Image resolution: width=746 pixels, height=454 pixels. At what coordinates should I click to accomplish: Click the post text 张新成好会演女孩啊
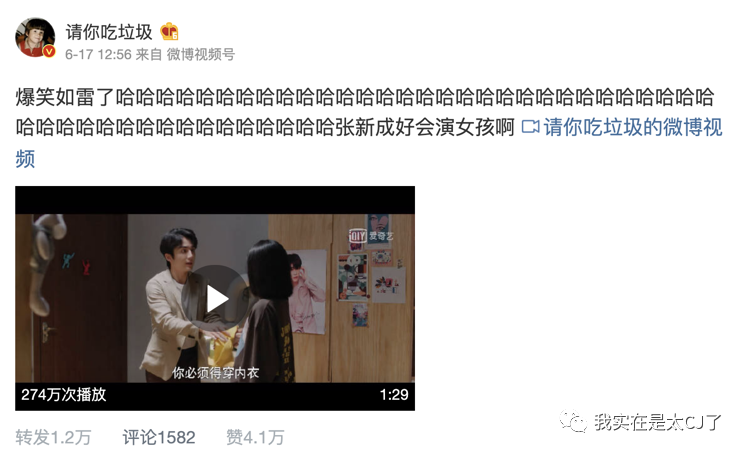pyautogui.click(x=424, y=127)
